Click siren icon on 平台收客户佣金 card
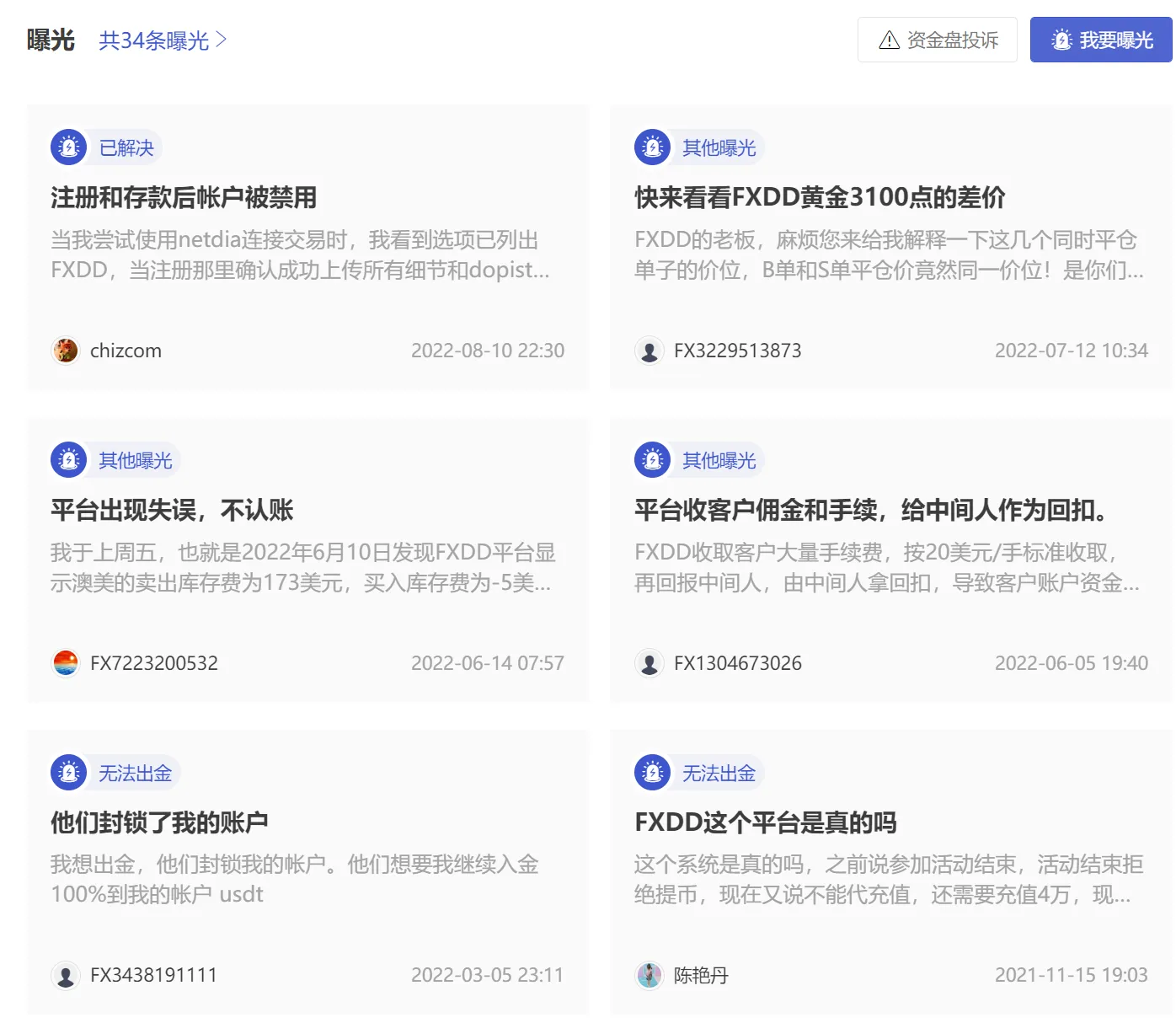The image size is (1176, 1023). [x=653, y=460]
